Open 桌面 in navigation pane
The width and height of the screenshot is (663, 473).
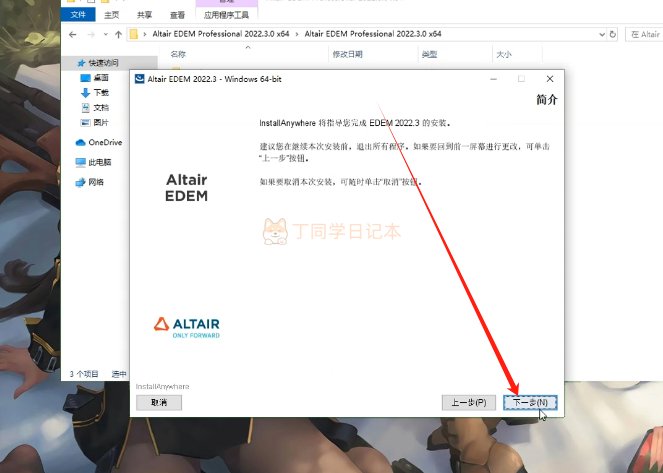pos(101,78)
